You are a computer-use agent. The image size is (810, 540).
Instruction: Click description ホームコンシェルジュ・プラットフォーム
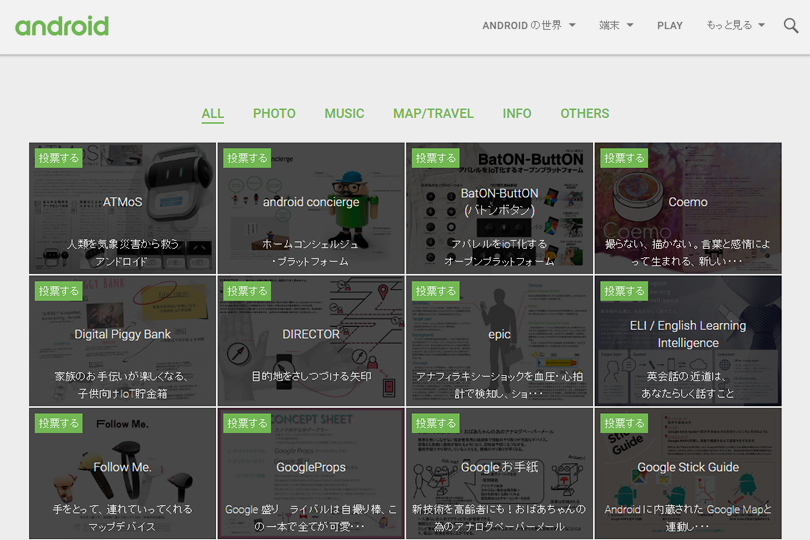coord(311,253)
